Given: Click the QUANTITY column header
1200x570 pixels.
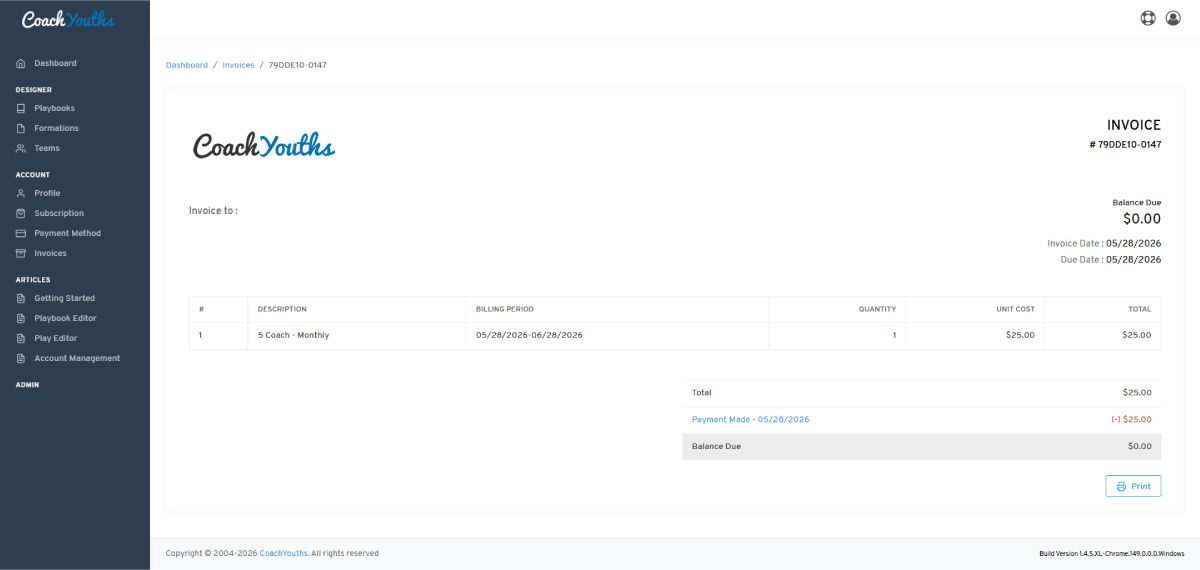Looking at the screenshot, I should pos(877,309).
